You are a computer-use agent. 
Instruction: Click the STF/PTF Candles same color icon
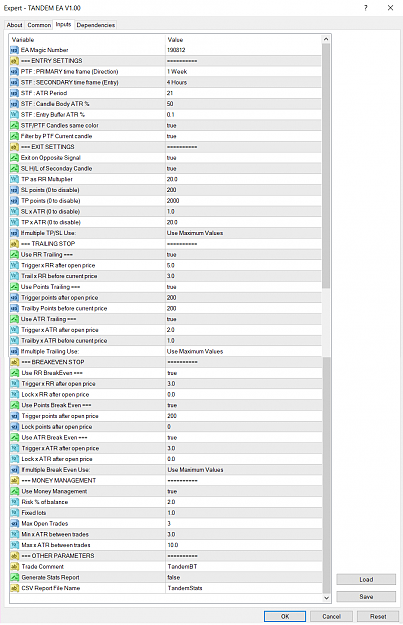click(14, 126)
